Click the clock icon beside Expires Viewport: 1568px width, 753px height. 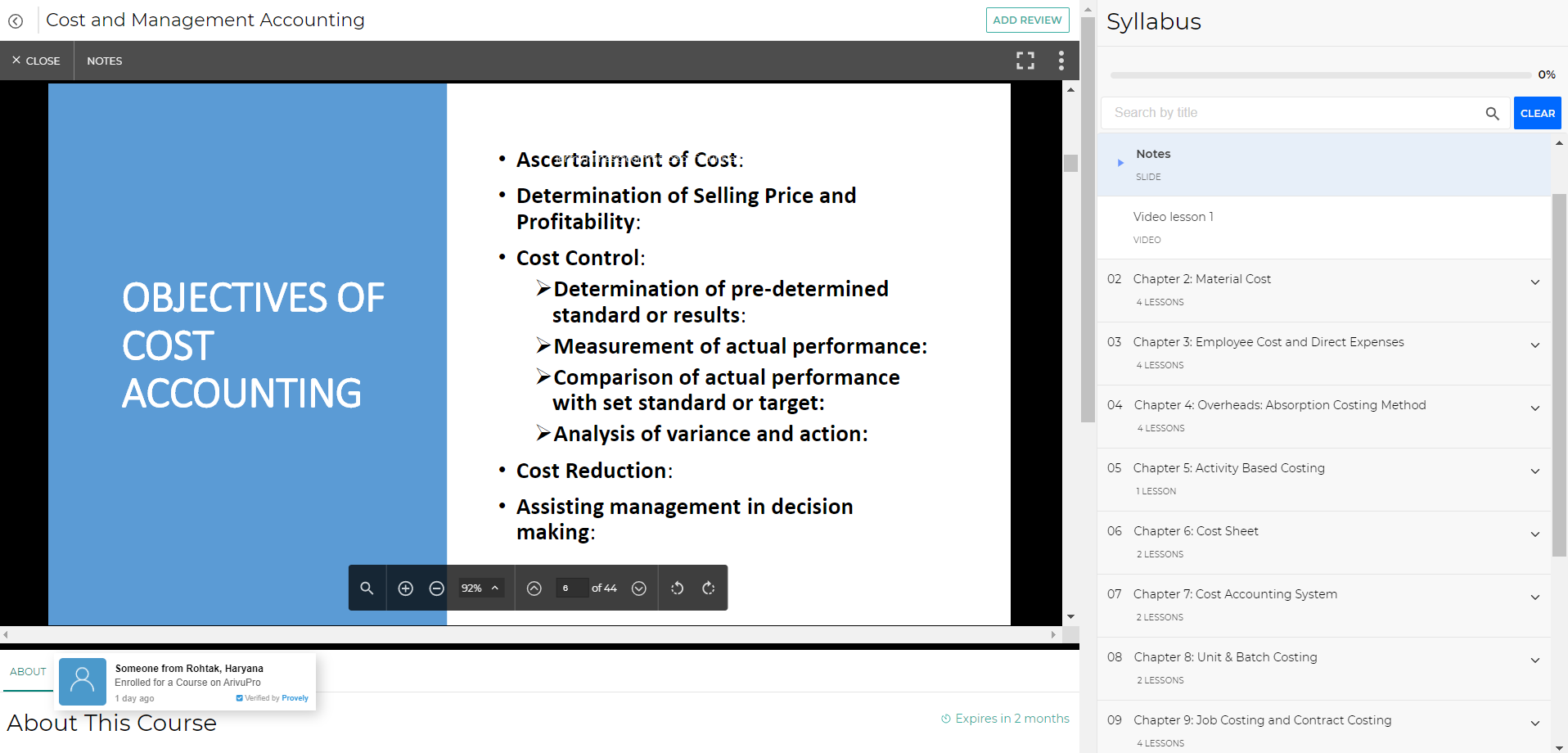click(x=946, y=719)
